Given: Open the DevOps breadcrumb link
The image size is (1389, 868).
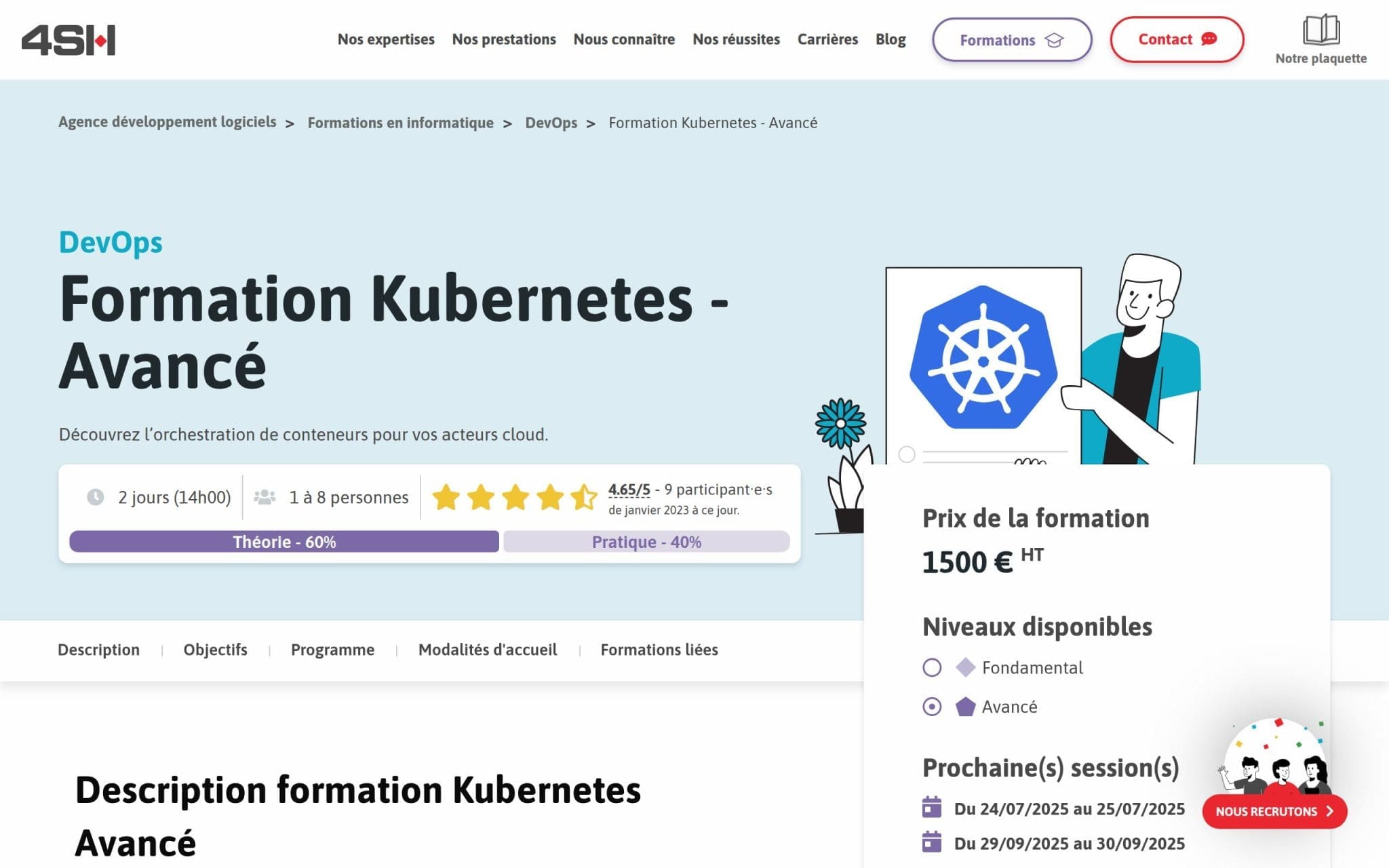Looking at the screenshot, I should [551, 123].
